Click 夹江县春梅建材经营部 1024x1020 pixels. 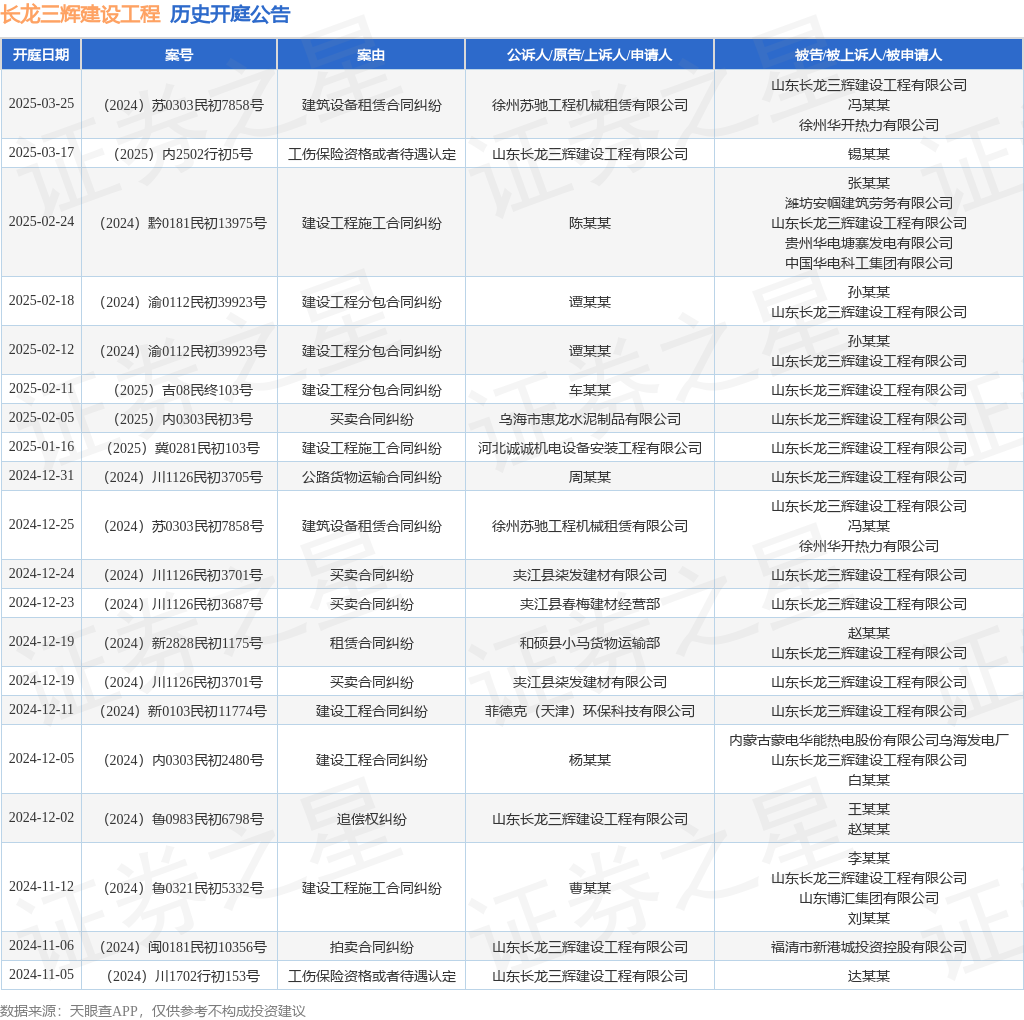point(590,605)
